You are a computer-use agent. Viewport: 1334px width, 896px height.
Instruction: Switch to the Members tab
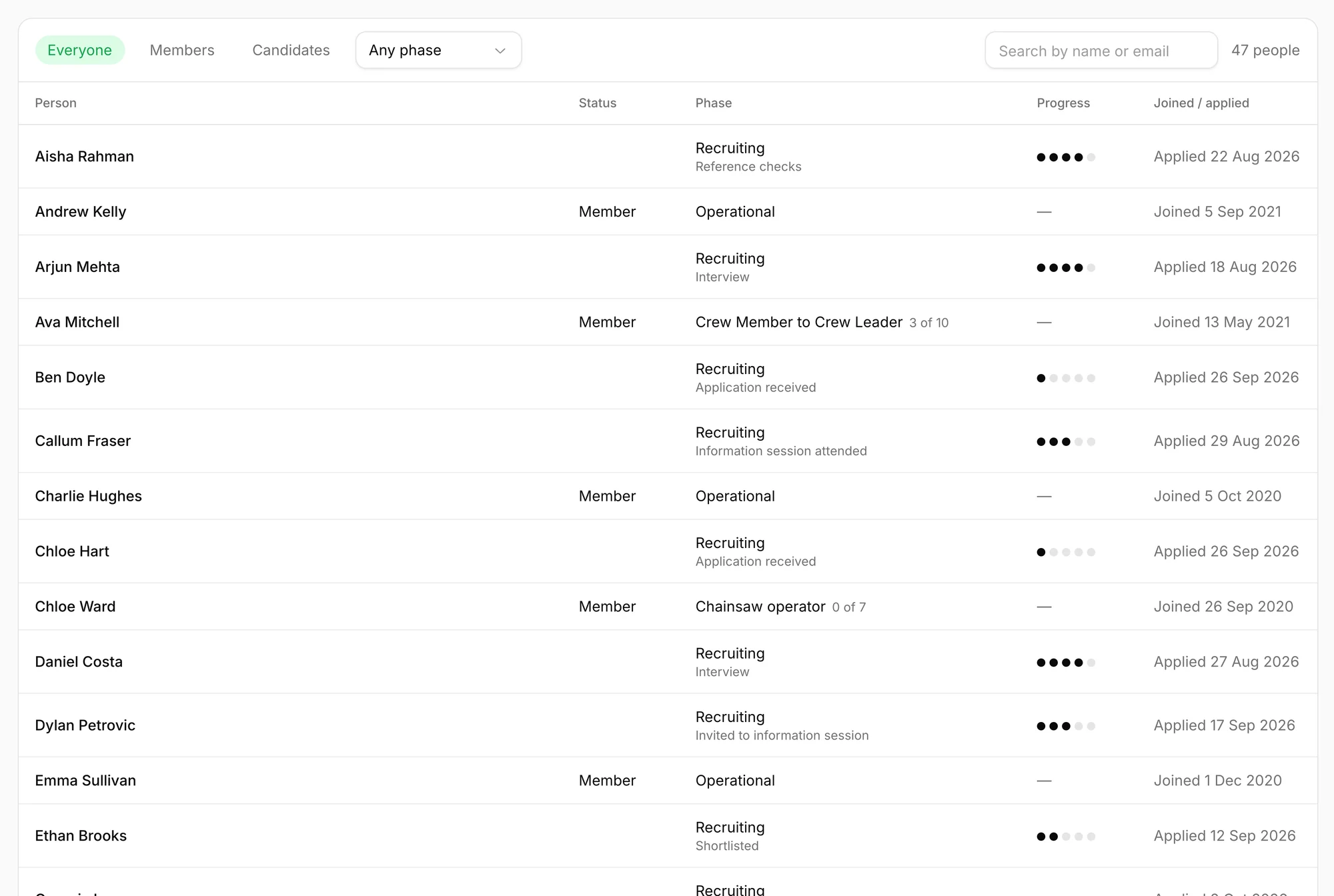point(182,50)
